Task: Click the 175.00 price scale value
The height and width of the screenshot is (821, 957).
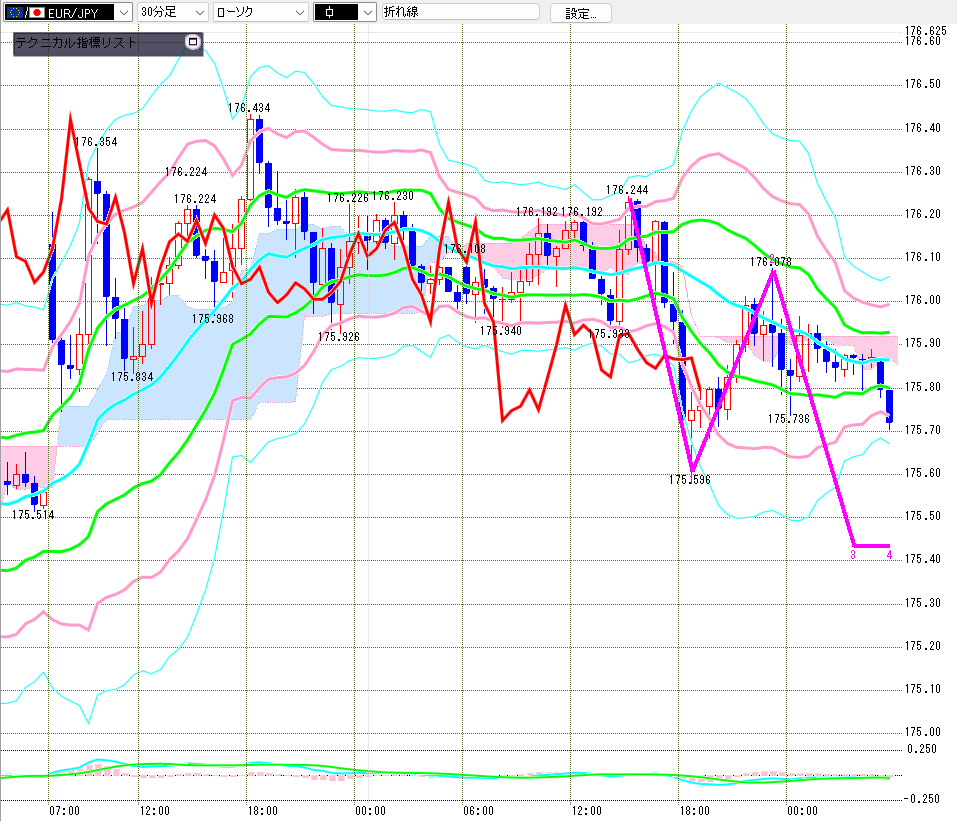Action: pos(922,731)
